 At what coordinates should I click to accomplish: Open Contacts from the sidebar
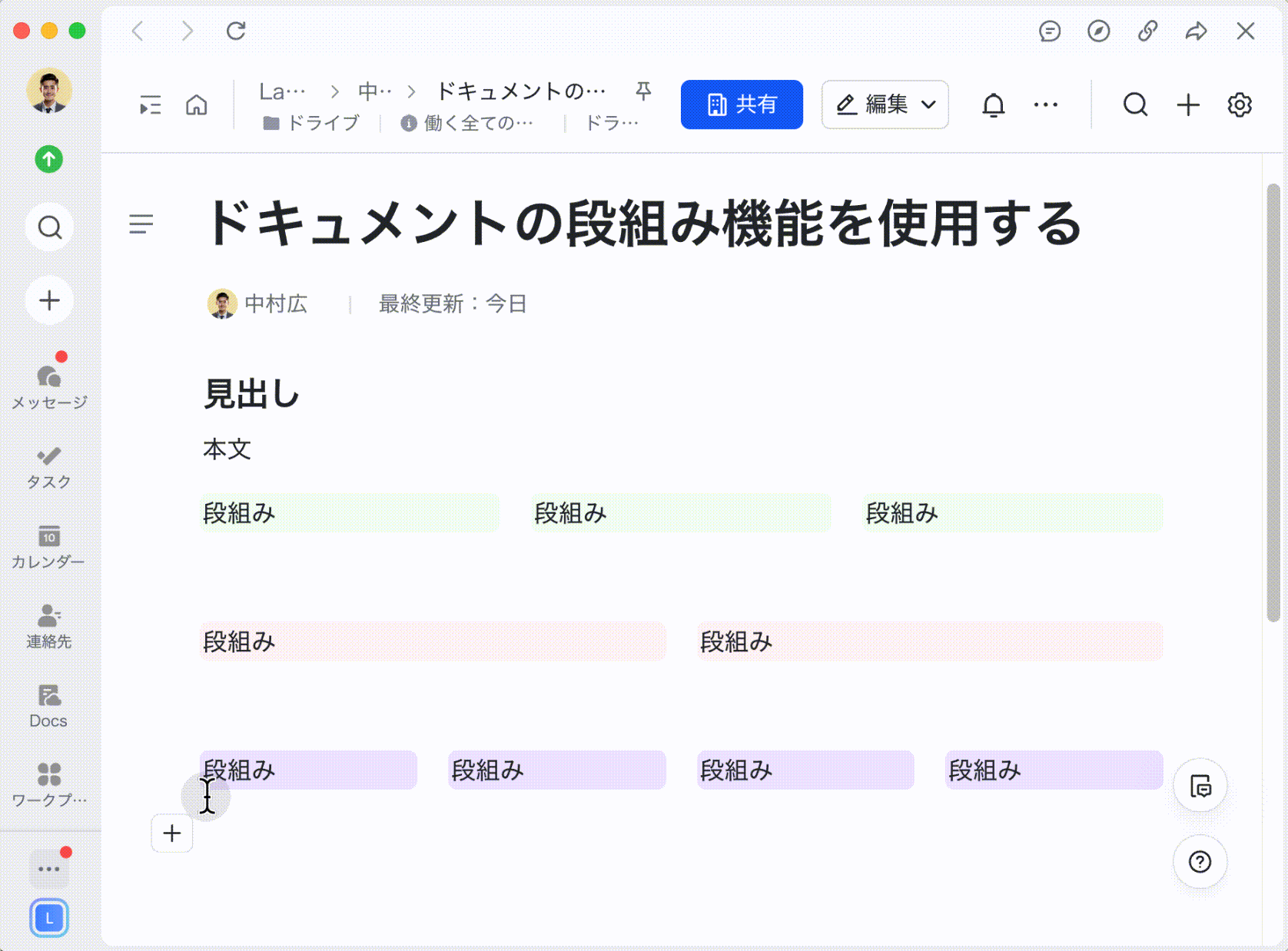click(x=49, y=626)
